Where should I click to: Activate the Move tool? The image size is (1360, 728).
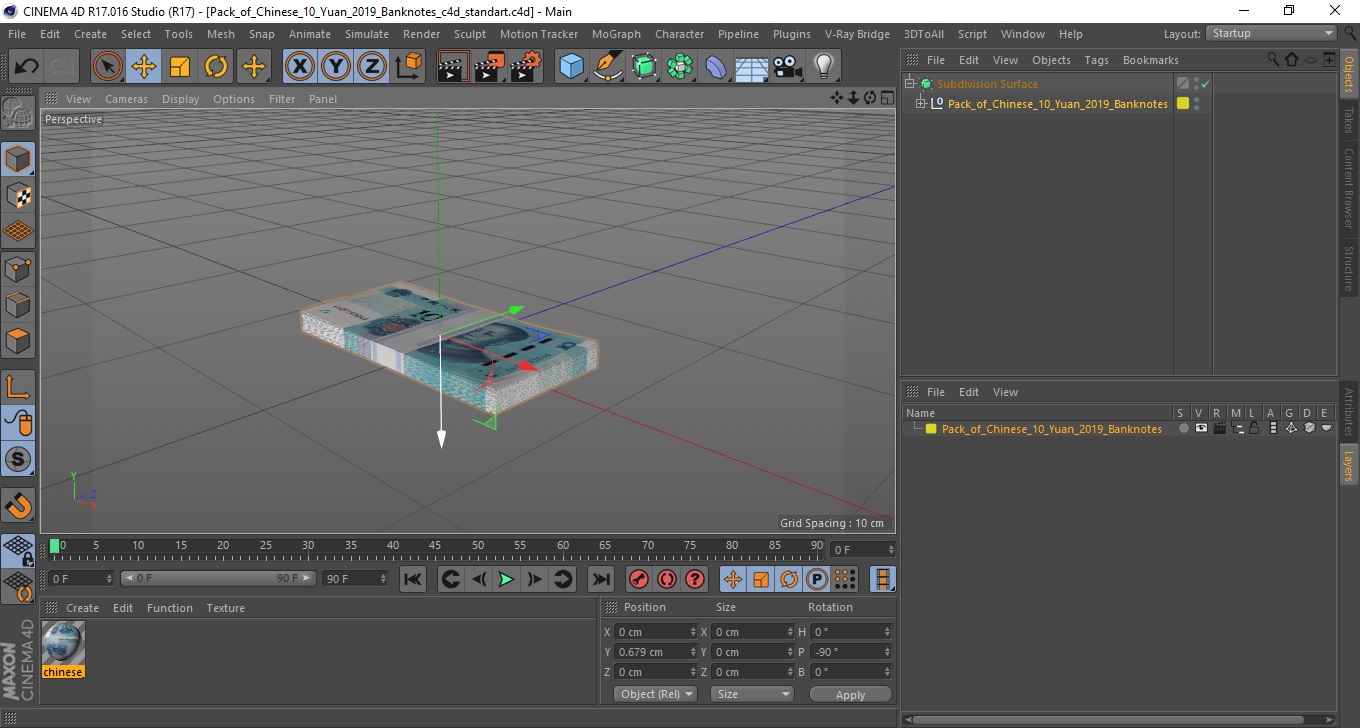point(144,67)
